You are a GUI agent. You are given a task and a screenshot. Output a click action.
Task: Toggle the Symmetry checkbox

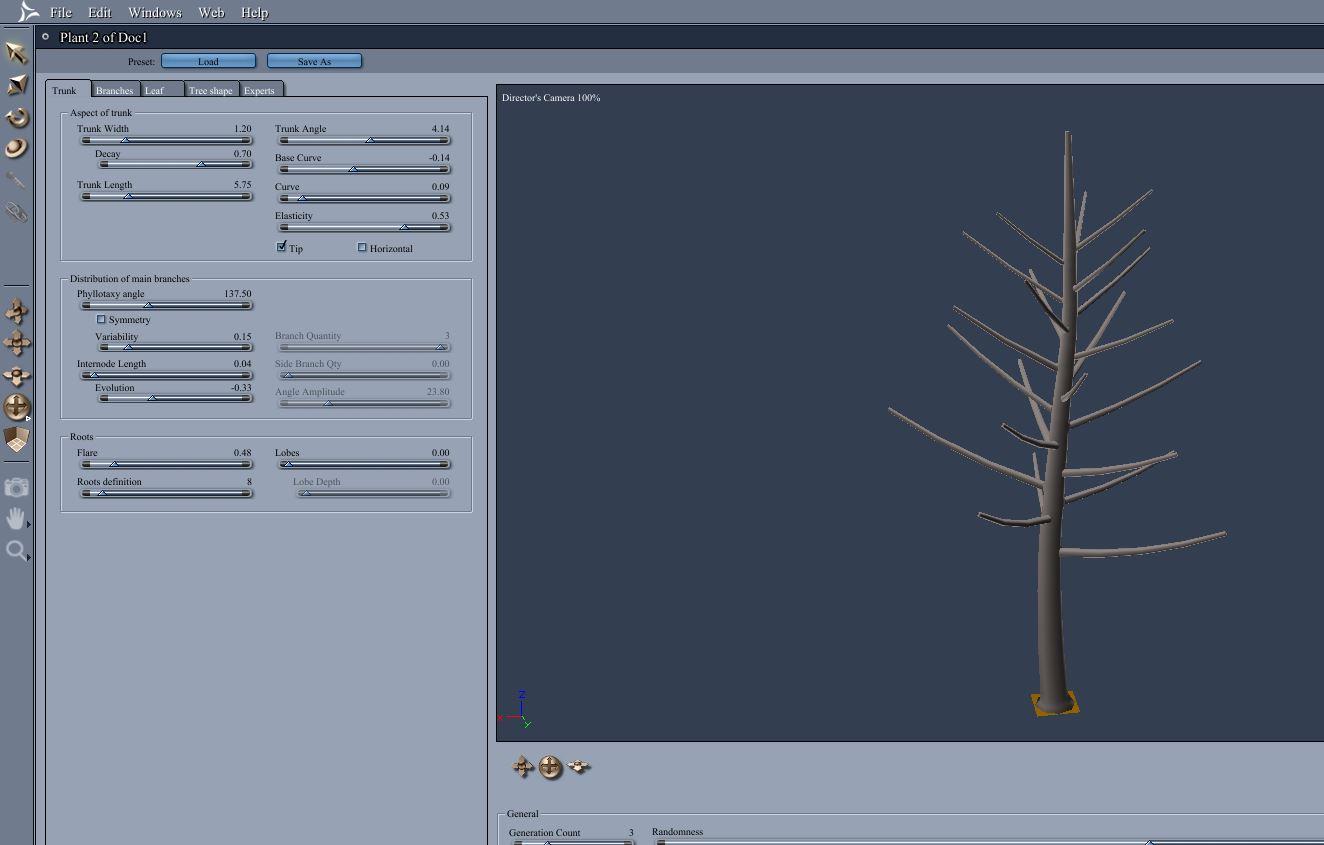(101, 319)
